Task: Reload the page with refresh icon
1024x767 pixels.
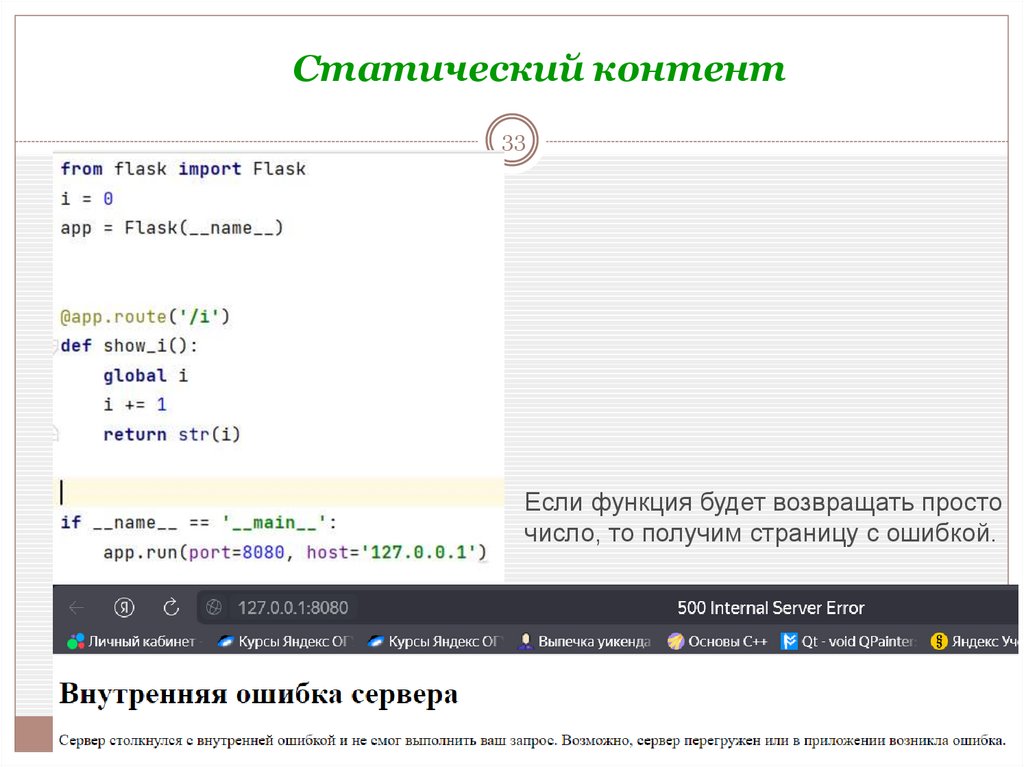Action: point(171,607)
